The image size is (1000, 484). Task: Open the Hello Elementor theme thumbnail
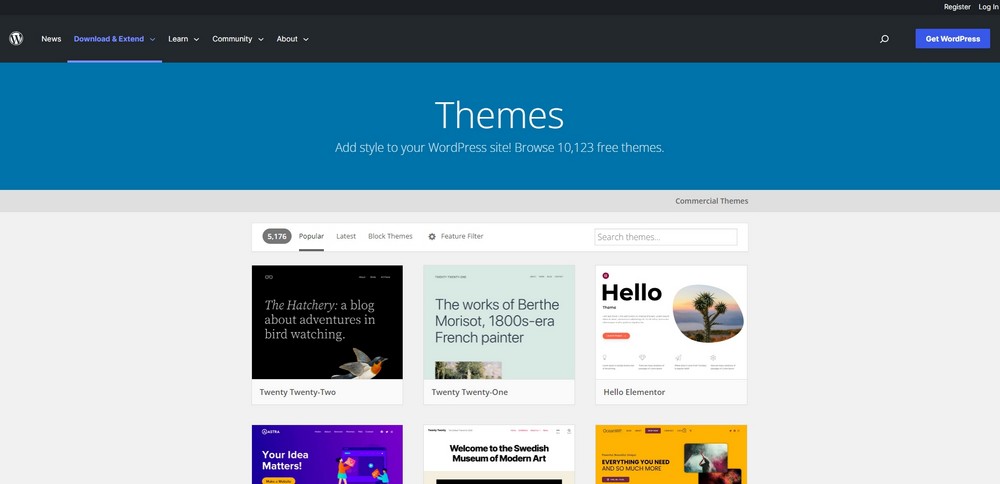coord(671,322)
